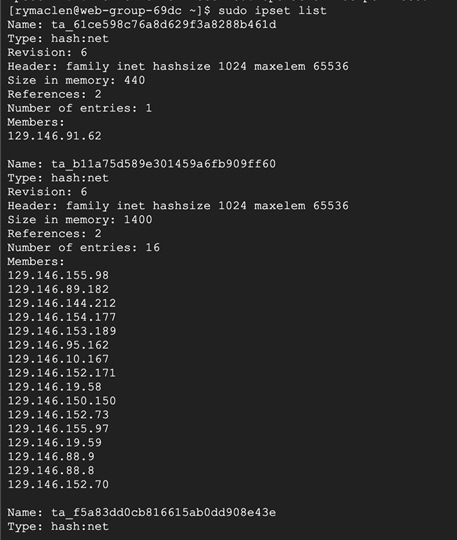
Task: Click the Size in memory: 1400 line
Action: click(x=80, y=220)
